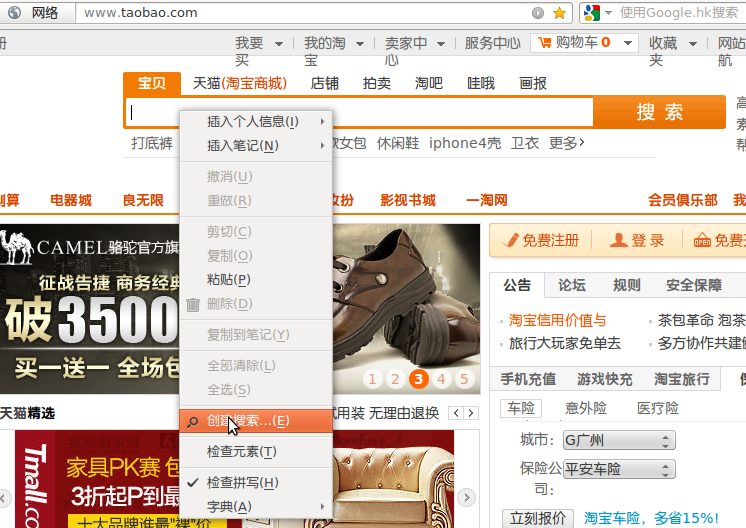Viewport: 746px width, 528px height.
Task: Select the 医疗险 insurance tab
Action: pos(658,408)
